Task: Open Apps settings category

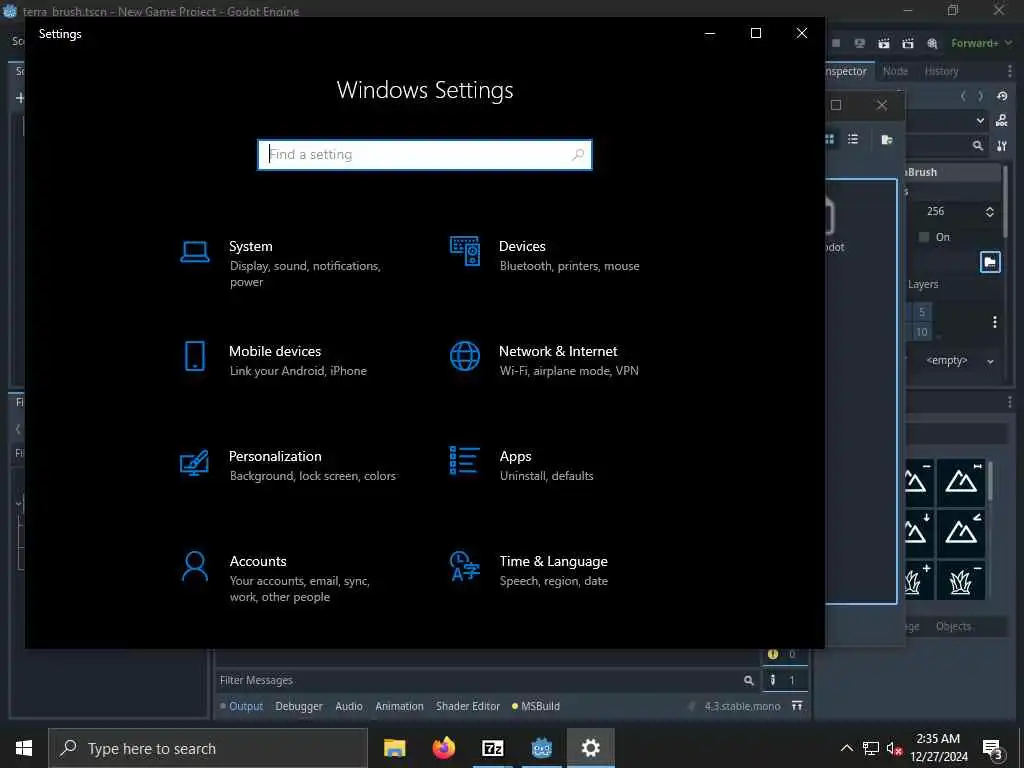Action: tap(522, 465)
